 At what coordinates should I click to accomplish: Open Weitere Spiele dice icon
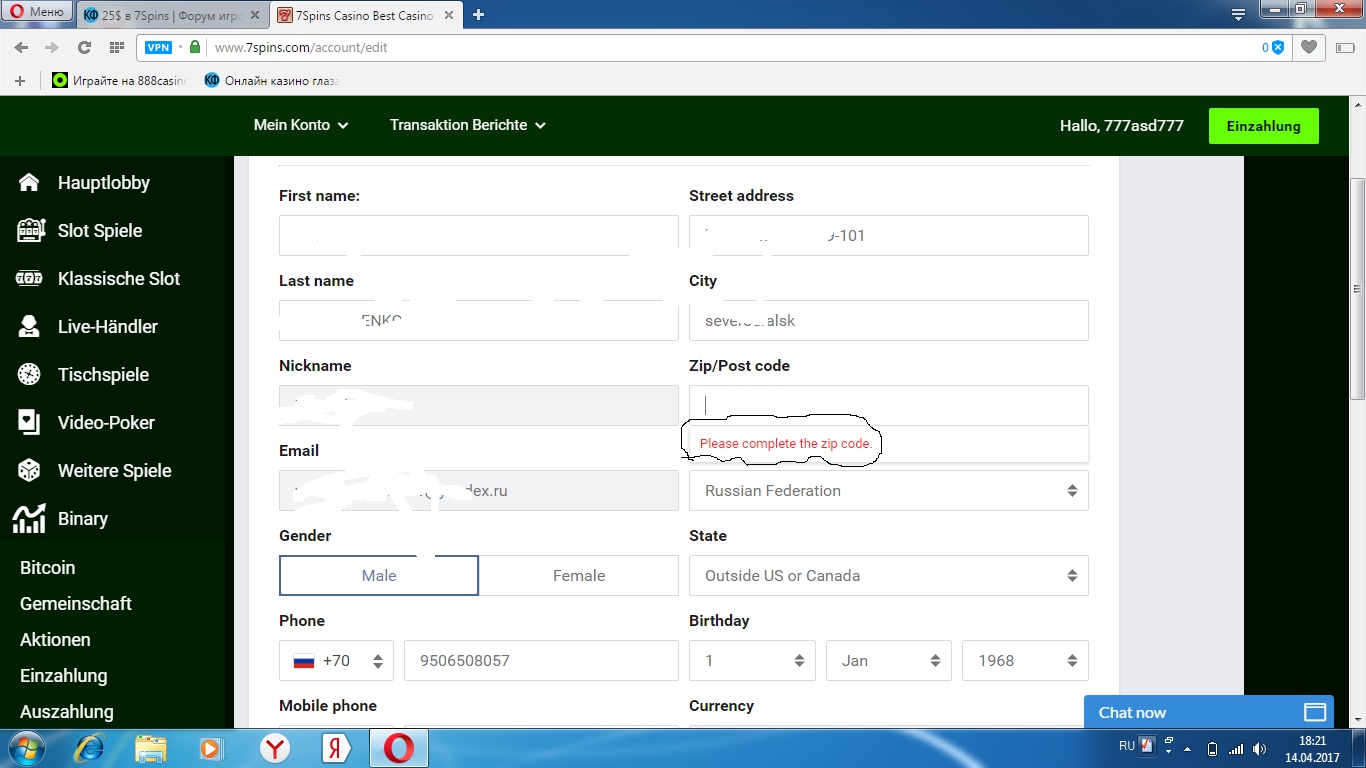click(x=29, y=471)
